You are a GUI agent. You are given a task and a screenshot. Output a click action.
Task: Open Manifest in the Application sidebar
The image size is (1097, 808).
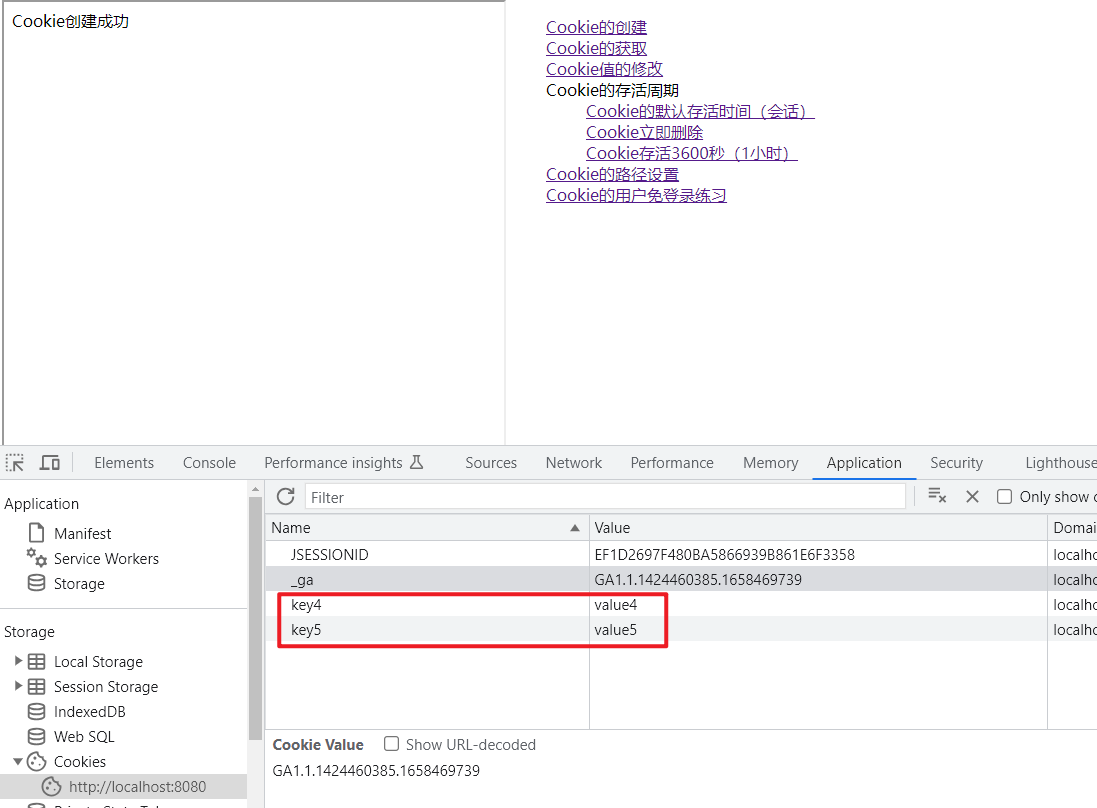[x=82, y=534]
